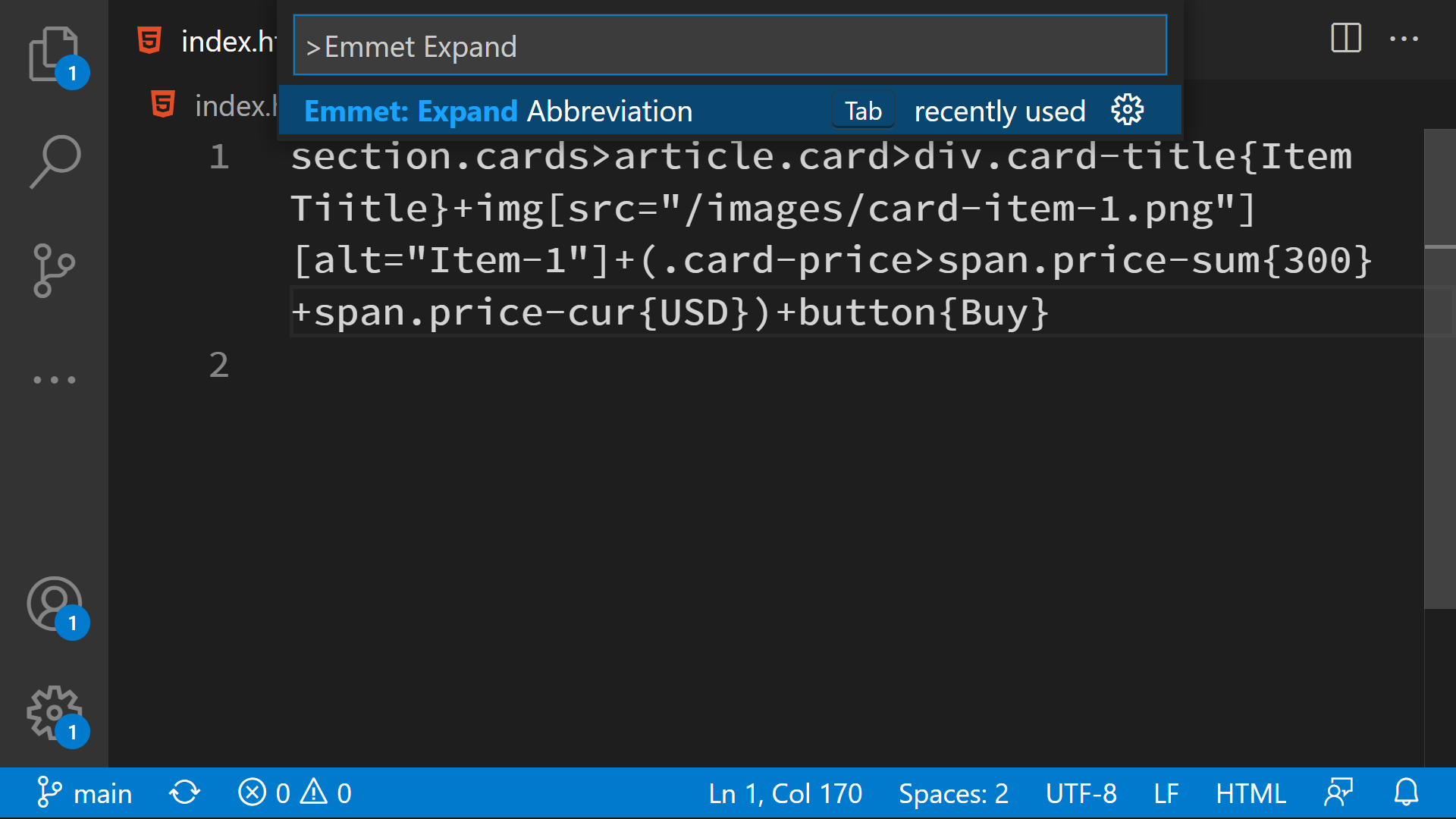The width and height of the screenshot is (1456, 819).
Task: Open the Explorer sidebar icon
Action: point(55,55)
